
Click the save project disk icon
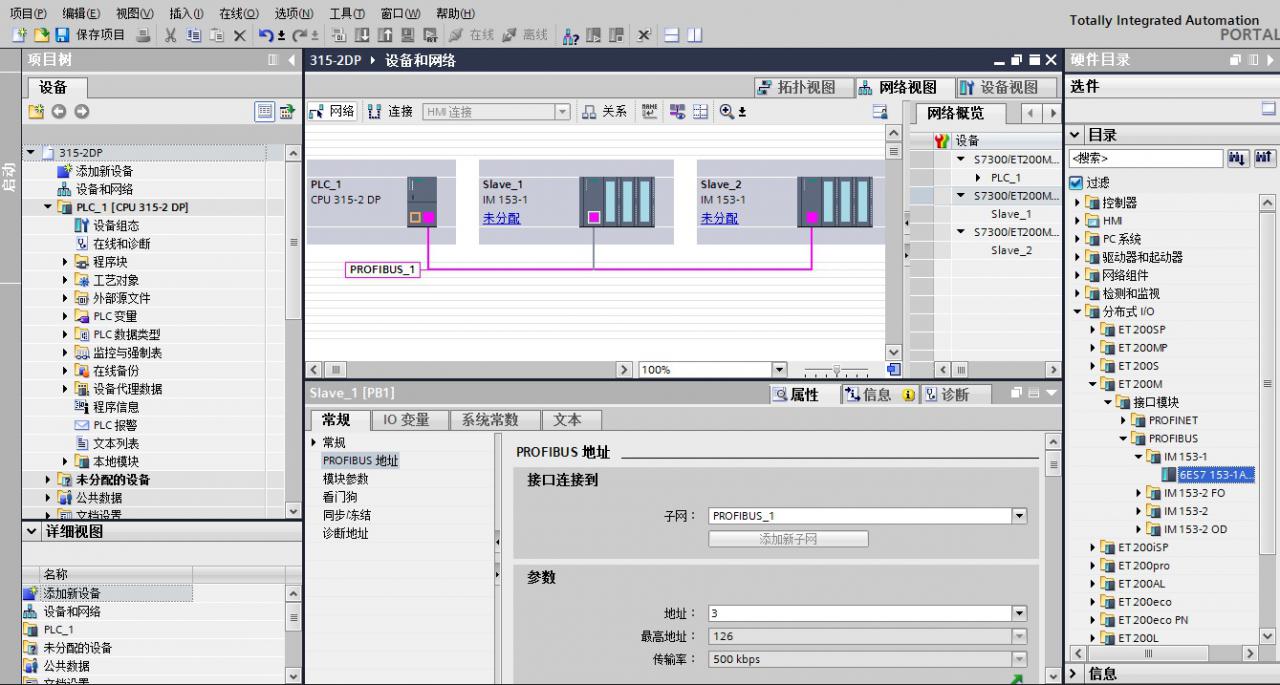coord(62,35)
